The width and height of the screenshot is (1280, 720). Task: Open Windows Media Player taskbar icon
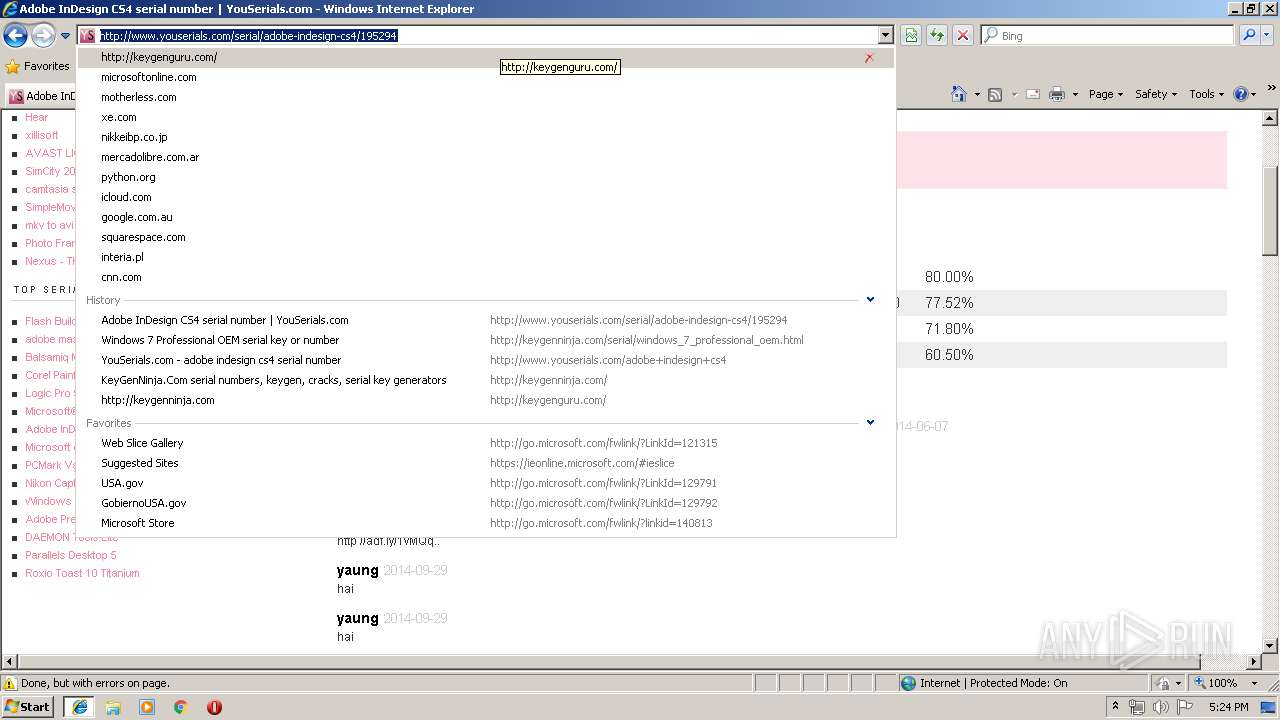pyautogui.click(x=147, y=707)
